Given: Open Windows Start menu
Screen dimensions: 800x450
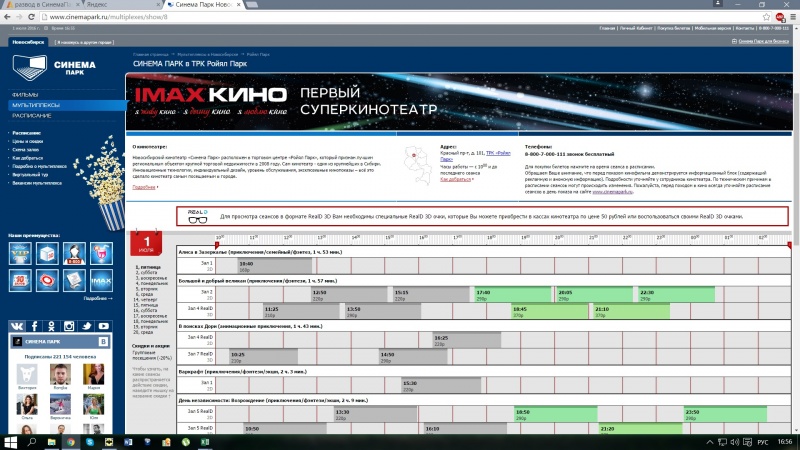Looking at the screenshot, I should [x=9, y=441].
